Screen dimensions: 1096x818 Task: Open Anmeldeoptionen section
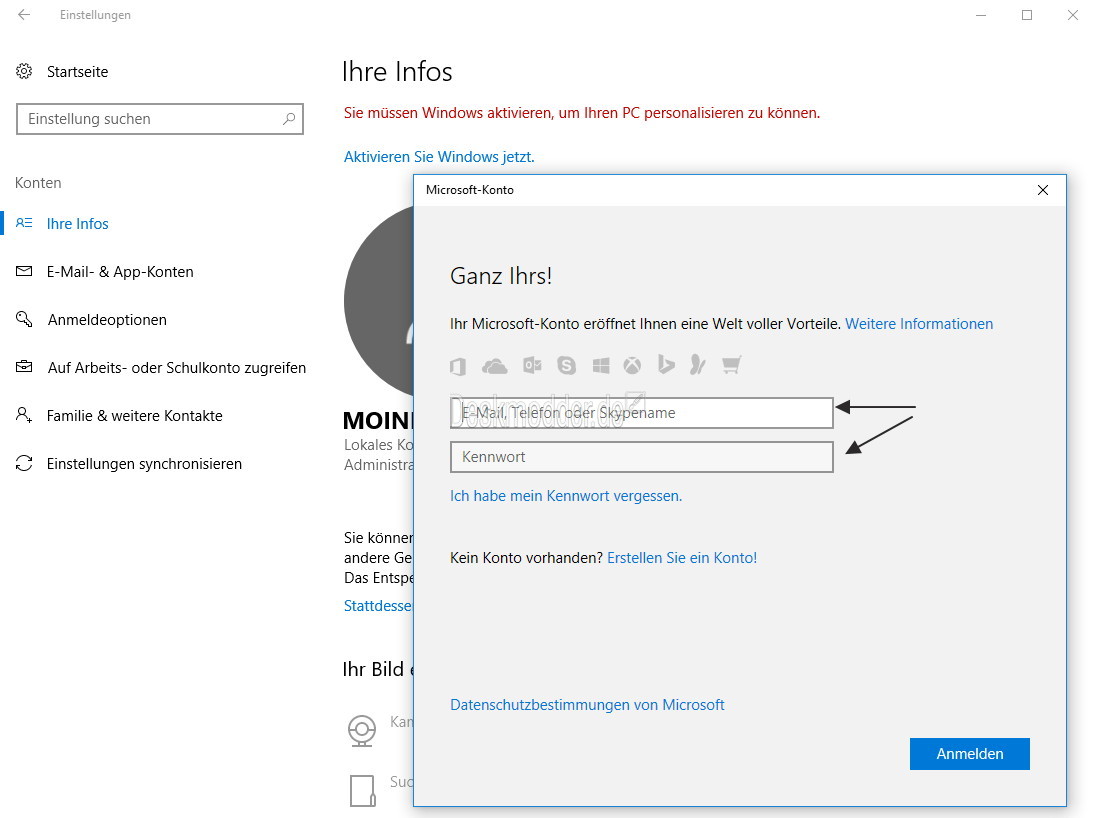tap(107, 320)
